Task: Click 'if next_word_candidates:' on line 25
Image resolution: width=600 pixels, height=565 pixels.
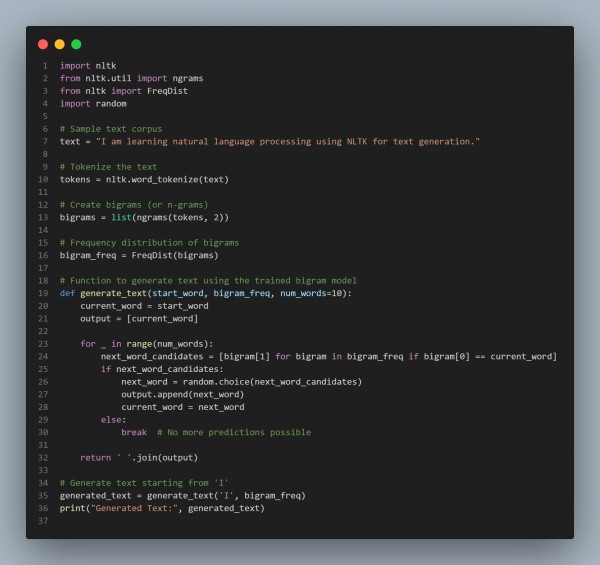Action: click(x=162, y=369)
